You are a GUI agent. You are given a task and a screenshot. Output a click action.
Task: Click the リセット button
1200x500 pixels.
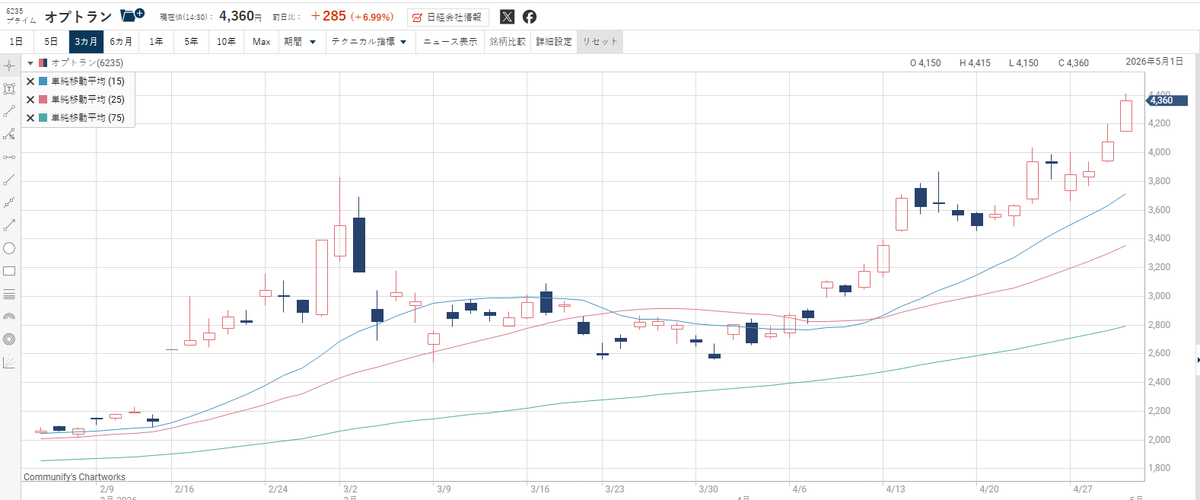(x=601, y=42)
